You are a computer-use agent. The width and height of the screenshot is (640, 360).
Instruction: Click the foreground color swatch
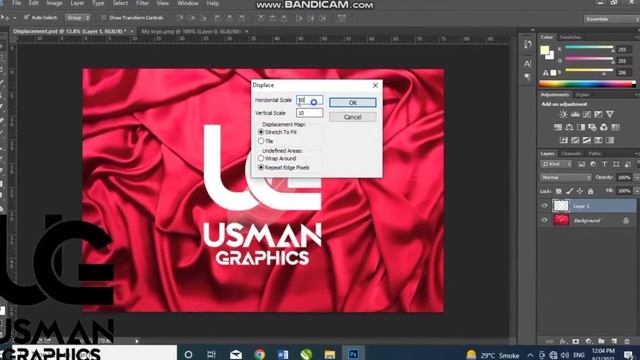[544, 50]
